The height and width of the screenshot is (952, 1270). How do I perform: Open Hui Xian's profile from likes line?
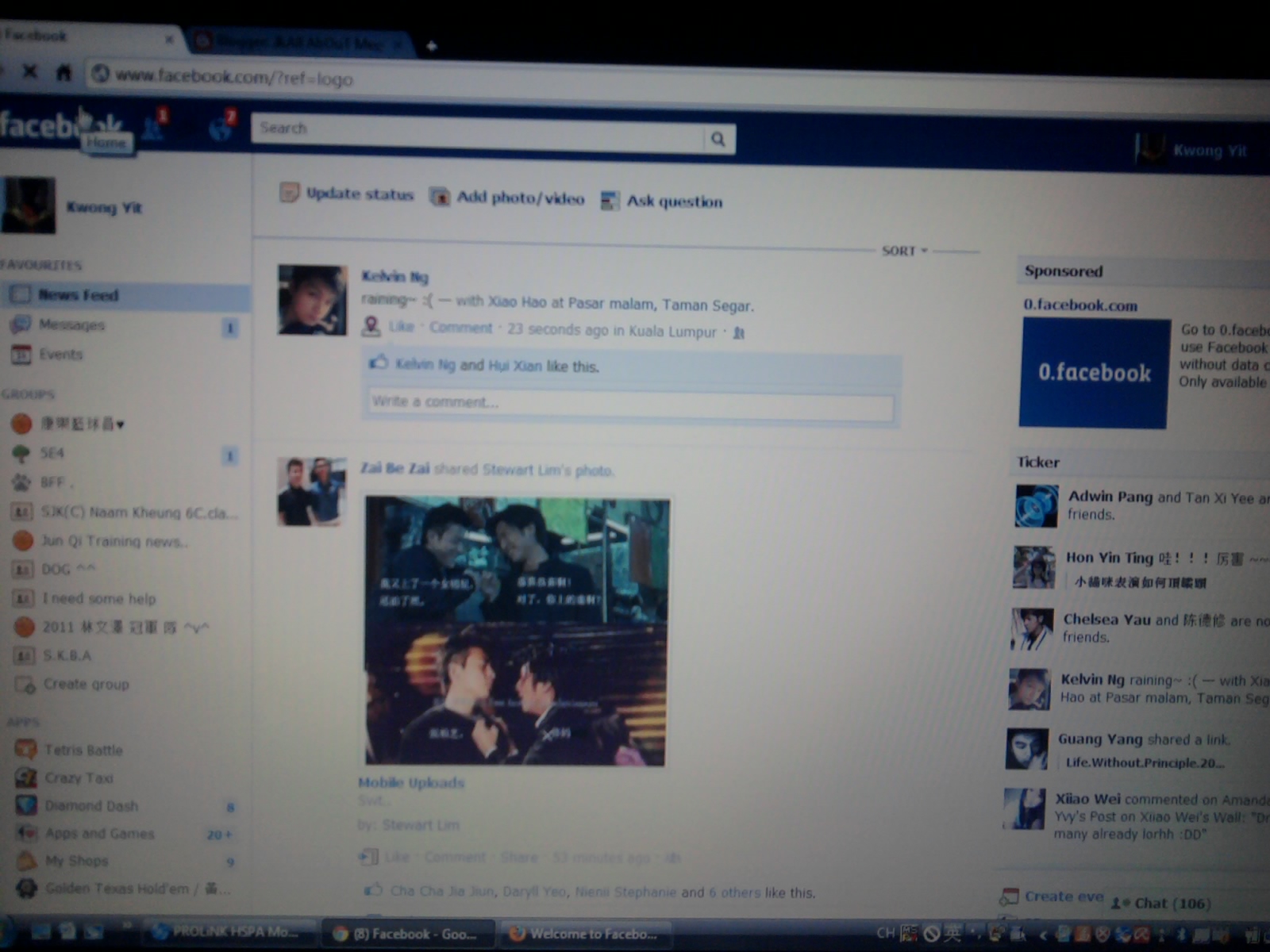pos(514,366)
